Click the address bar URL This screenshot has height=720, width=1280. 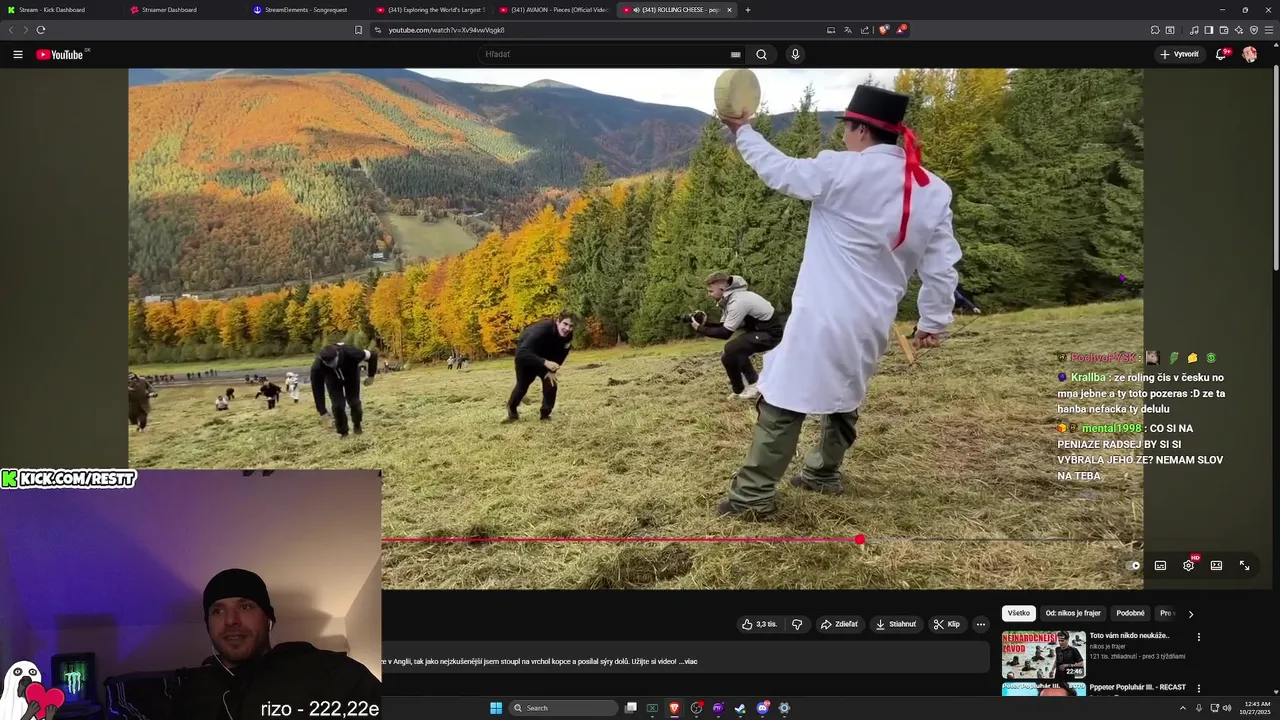click(x=446, y=30)
